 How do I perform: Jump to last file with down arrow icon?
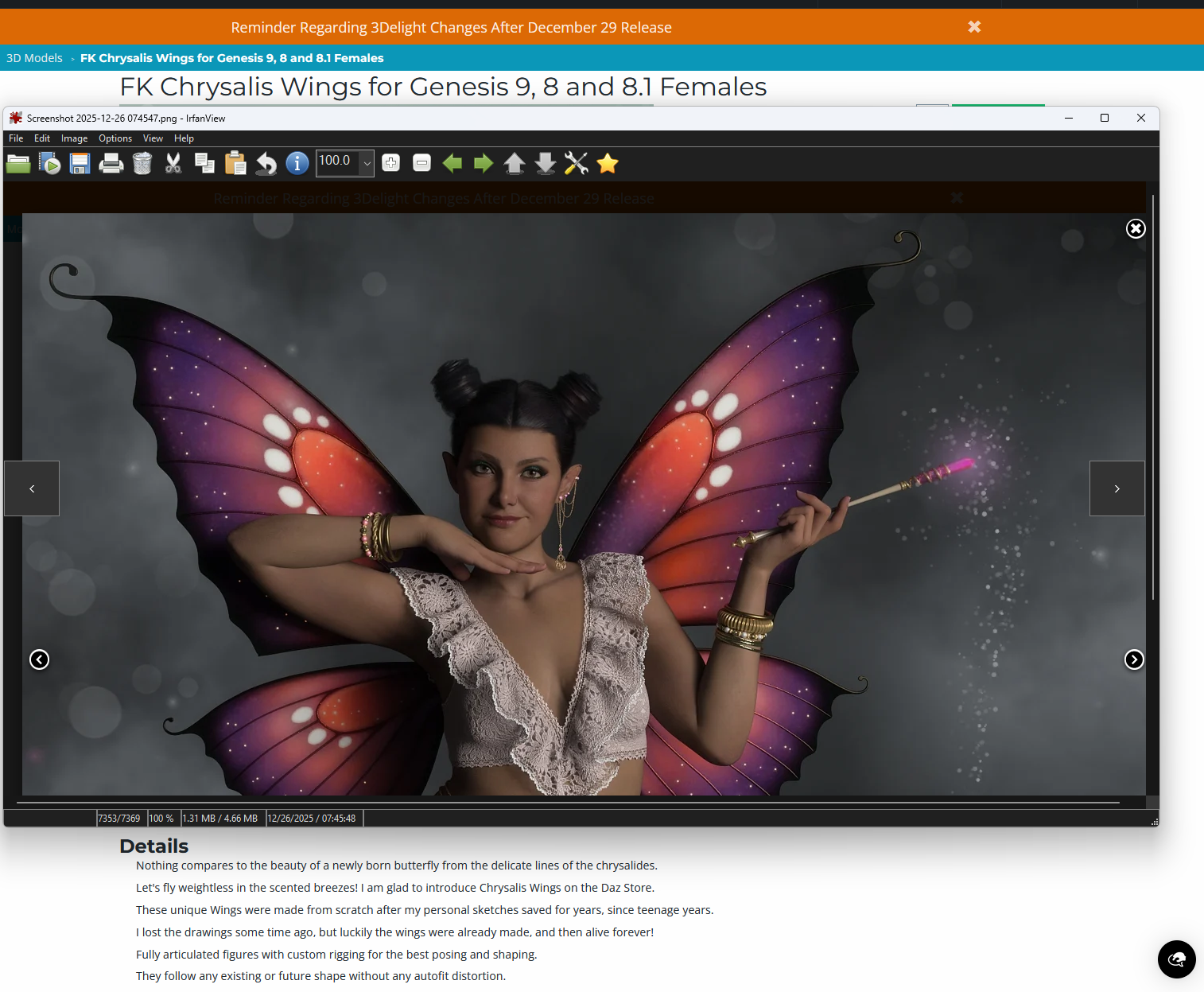546,164
